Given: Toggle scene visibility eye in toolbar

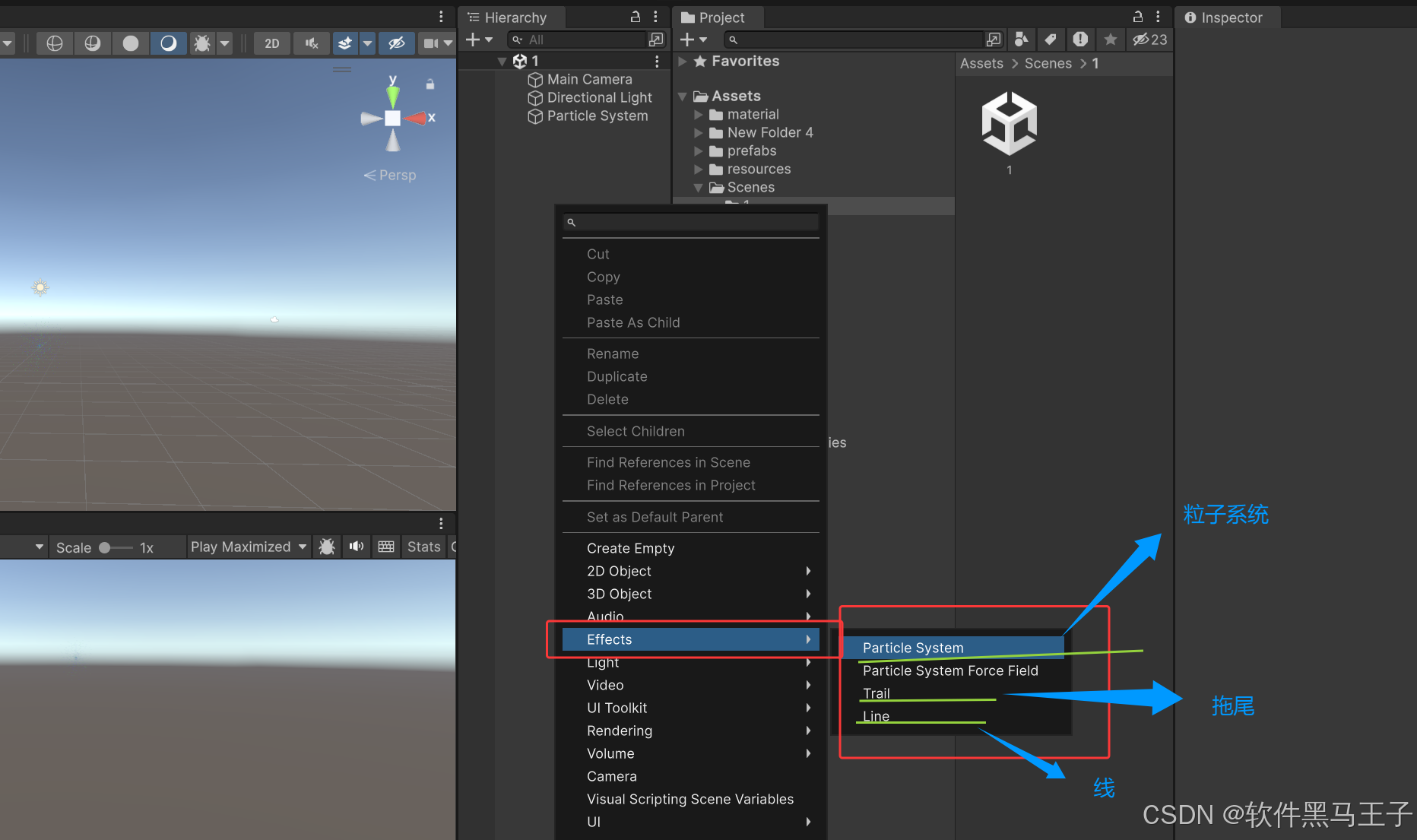Looking at the screenshot, I should 396,43.
